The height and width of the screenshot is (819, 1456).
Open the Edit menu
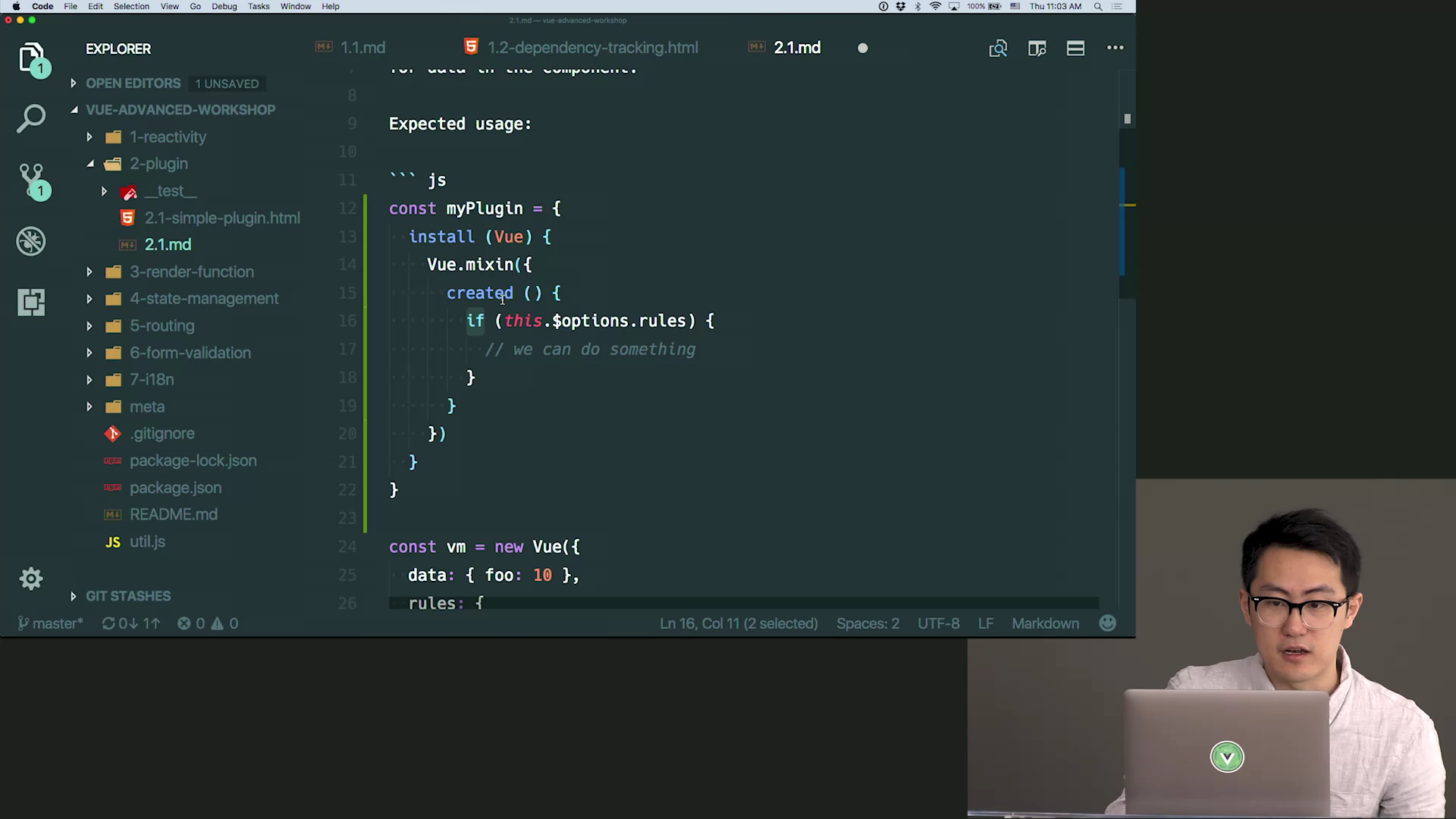(x=96, y=6)
